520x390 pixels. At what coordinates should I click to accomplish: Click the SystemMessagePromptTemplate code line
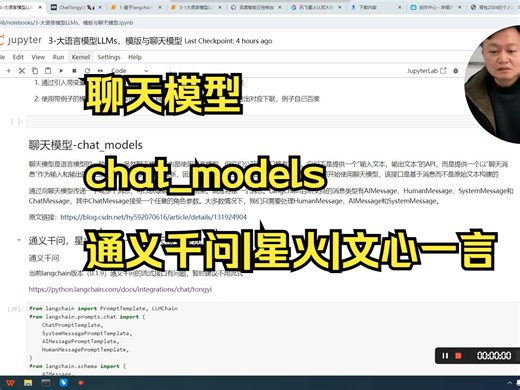(x=87, y=333)
